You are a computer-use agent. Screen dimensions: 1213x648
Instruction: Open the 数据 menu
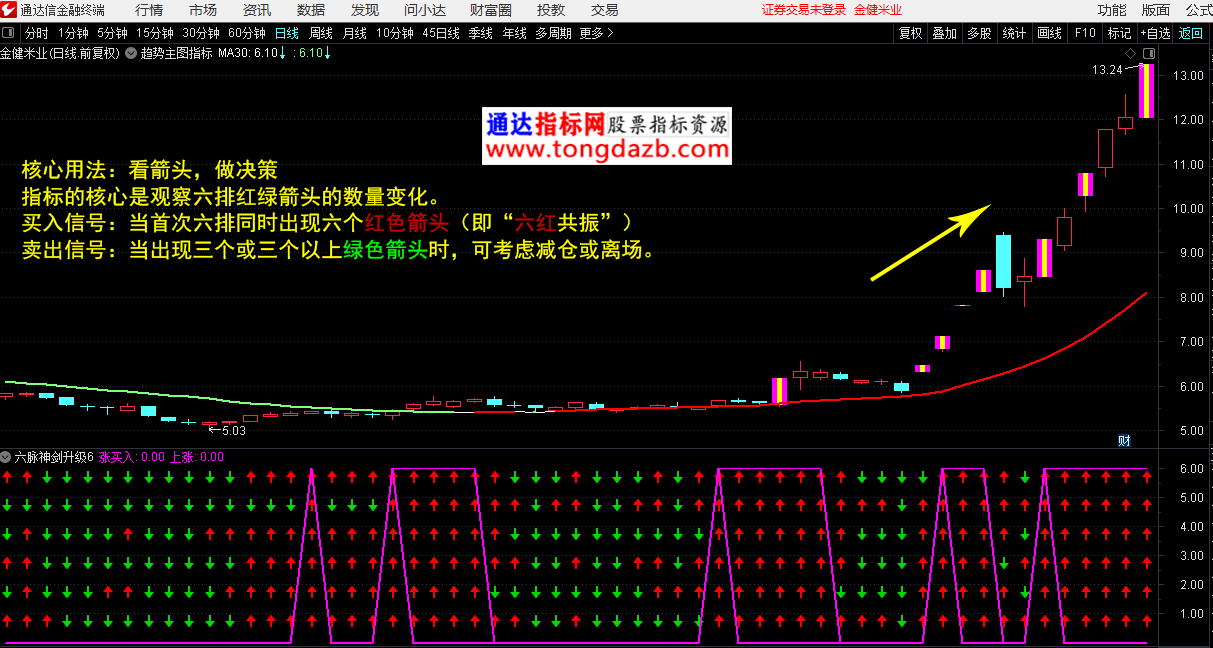point(311,10)
